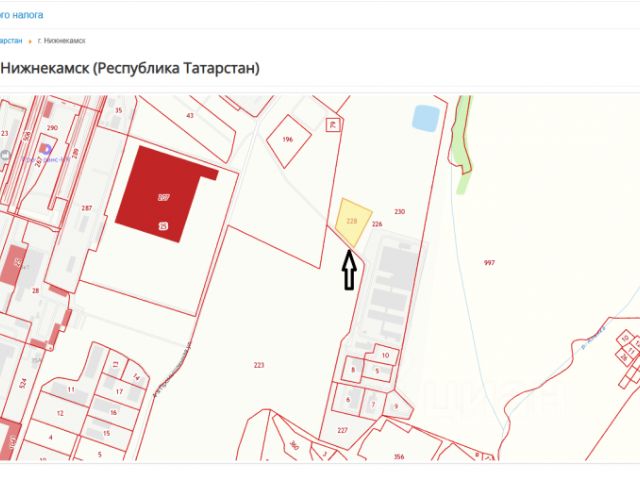
Task: Open the Татарстан breadcrumb link
Action: click(x=11, y=41)
